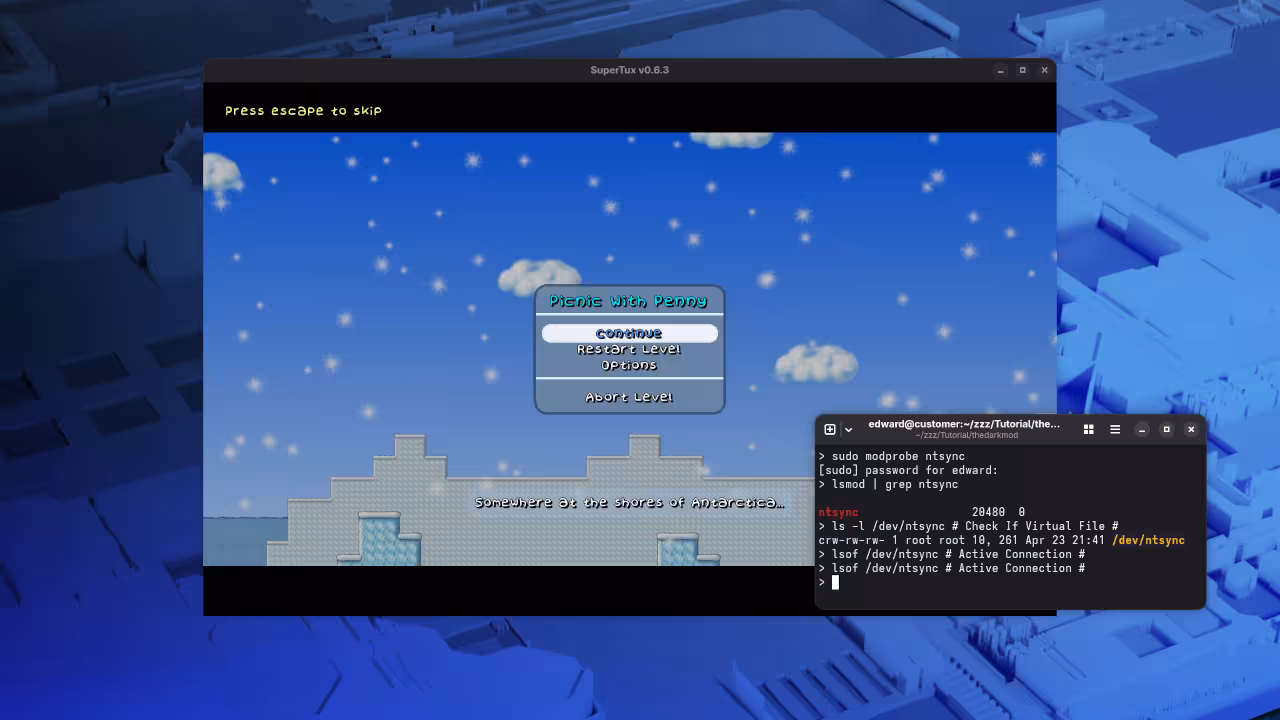Click the red ntsync module name
The height and width of the screenshot is (720, 1280).
[x=838, y=512]
